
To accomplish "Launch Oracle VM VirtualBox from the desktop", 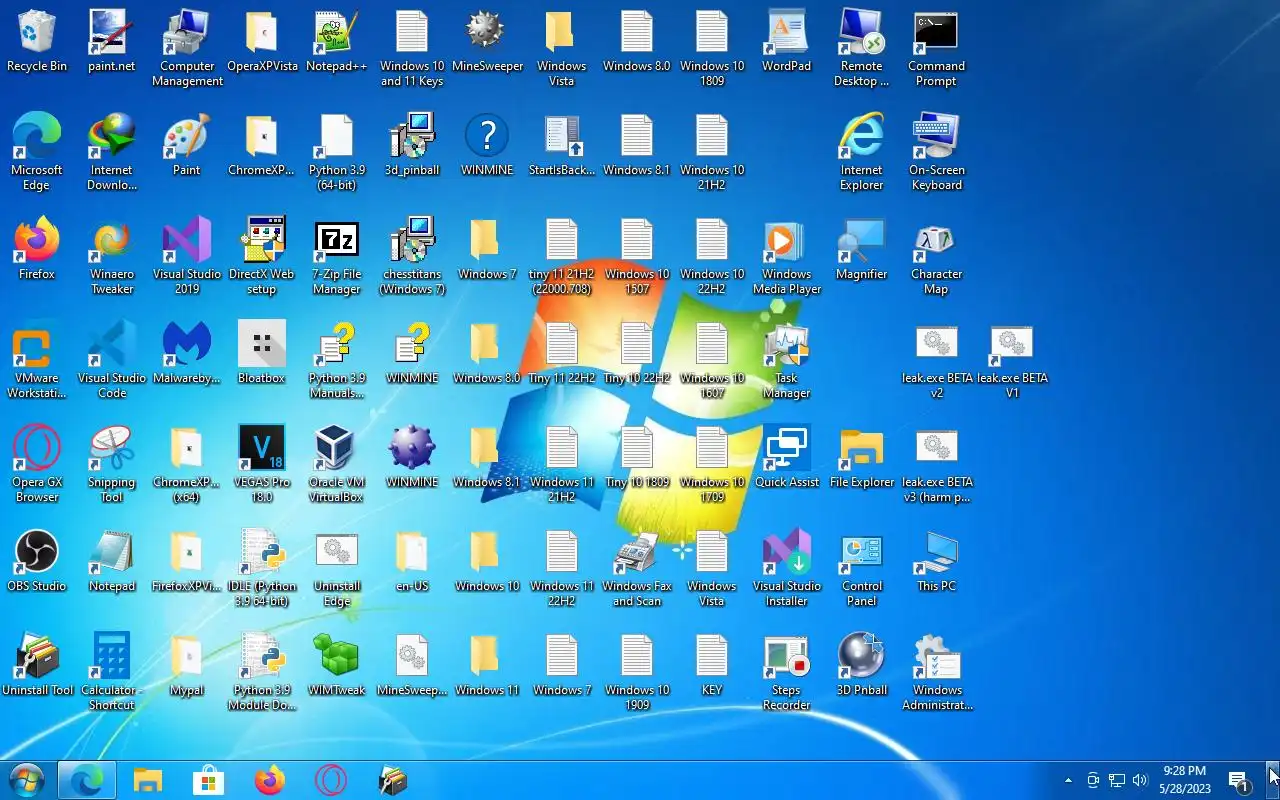I will [x=337, y=465].
